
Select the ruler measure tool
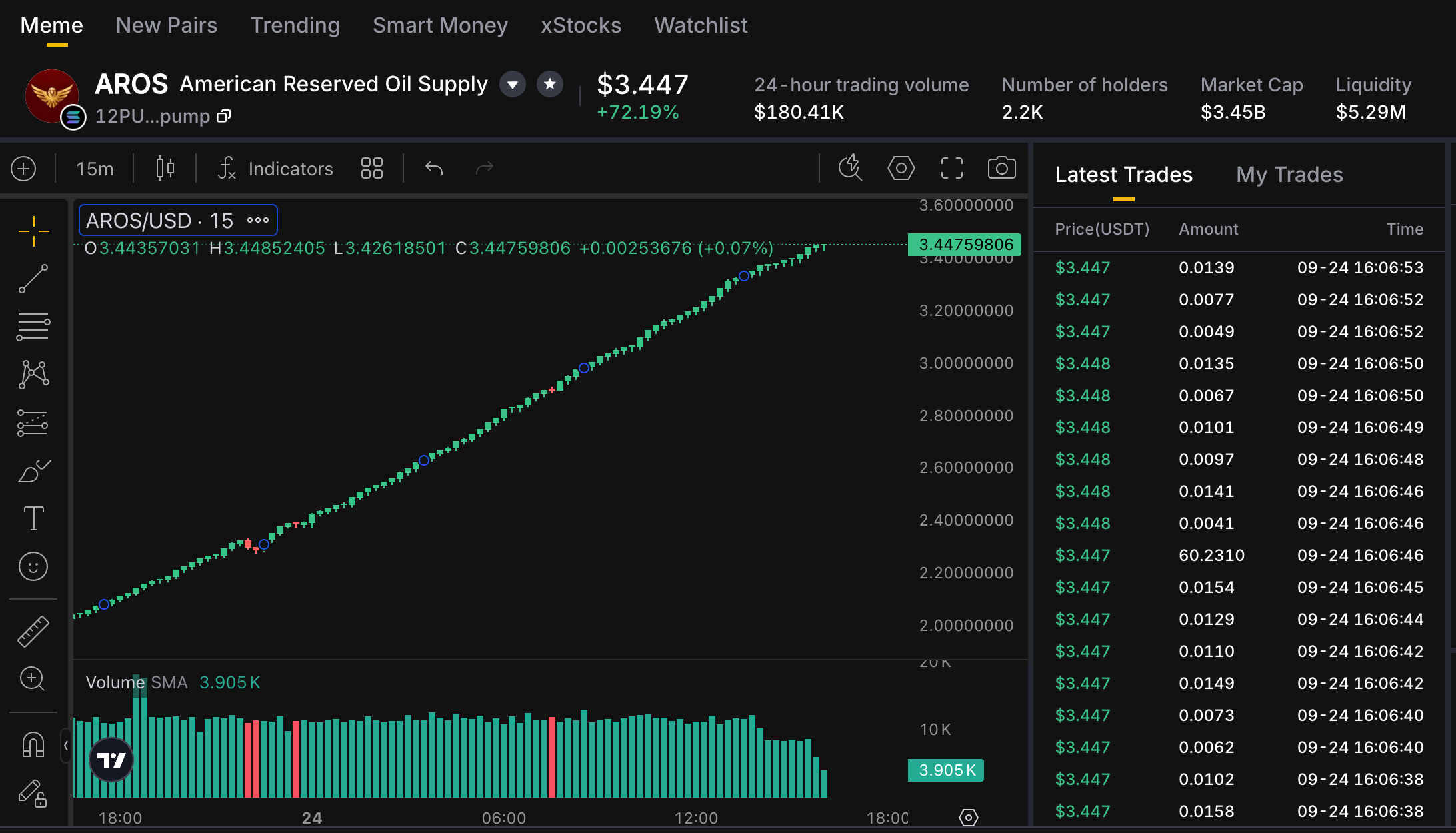point(33,631)
